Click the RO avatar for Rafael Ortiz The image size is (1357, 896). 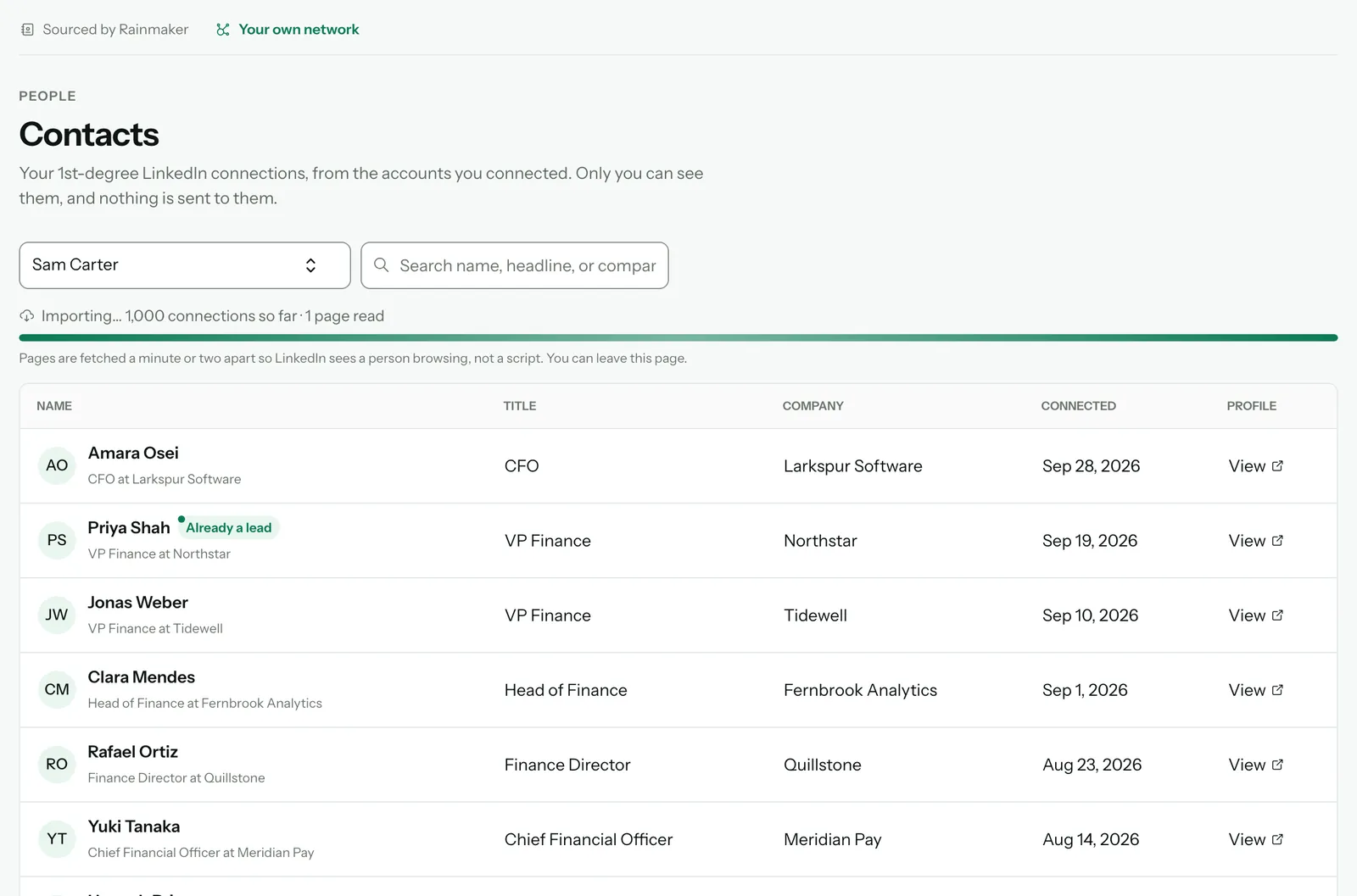pyautogui.click(x=57, y=764)
